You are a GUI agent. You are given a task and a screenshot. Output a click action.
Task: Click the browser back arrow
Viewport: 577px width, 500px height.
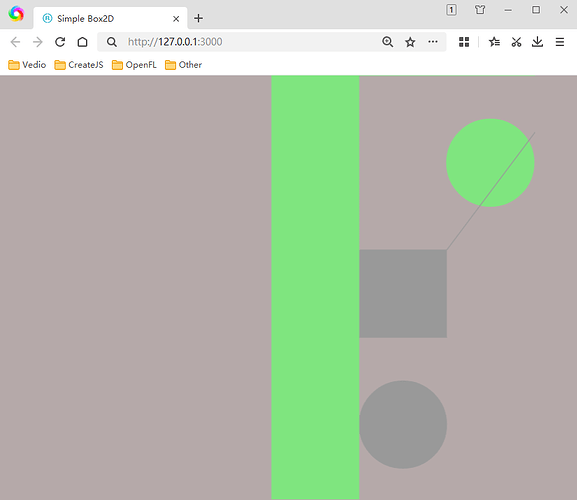[15, 42]
